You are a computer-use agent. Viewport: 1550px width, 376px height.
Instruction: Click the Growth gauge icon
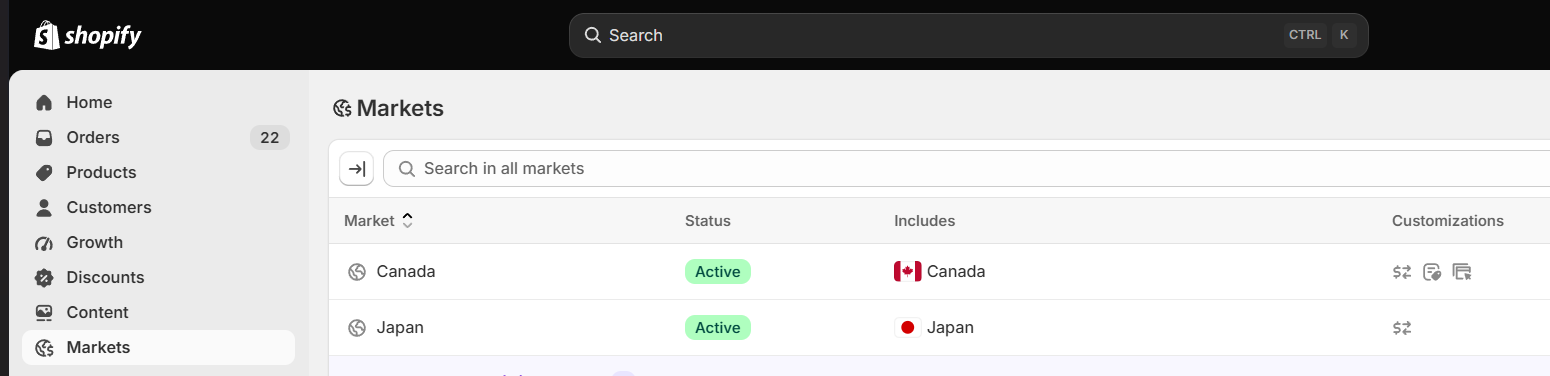click(x=44, y=243)
